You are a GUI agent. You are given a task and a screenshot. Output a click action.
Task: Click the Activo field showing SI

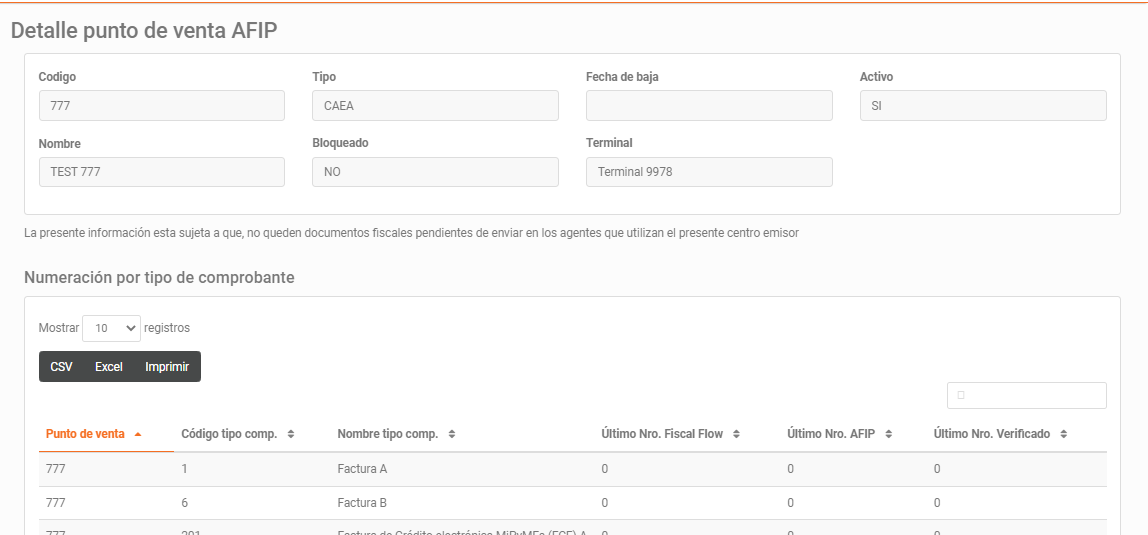pos(983,105)
